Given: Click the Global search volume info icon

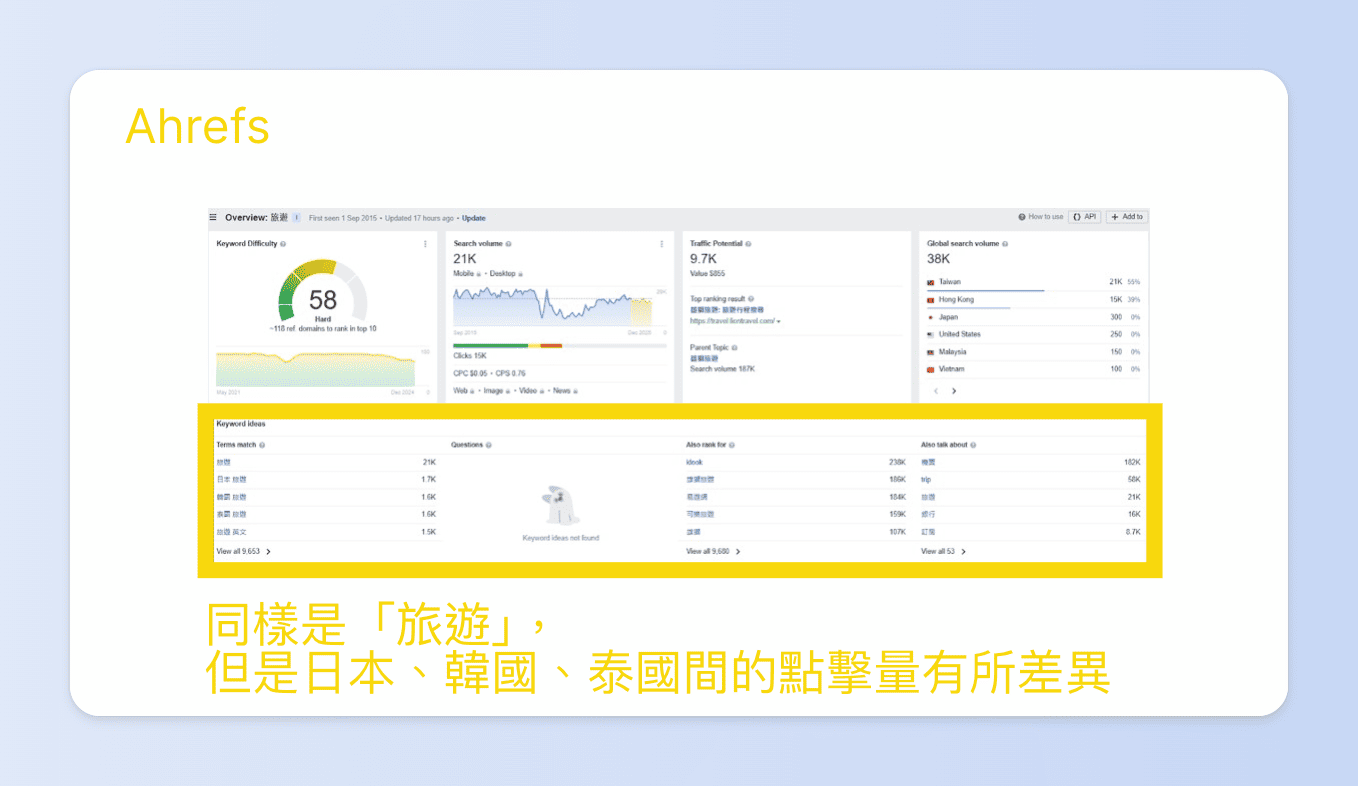Looking at the screenshot, I should tap(1004, 244).
